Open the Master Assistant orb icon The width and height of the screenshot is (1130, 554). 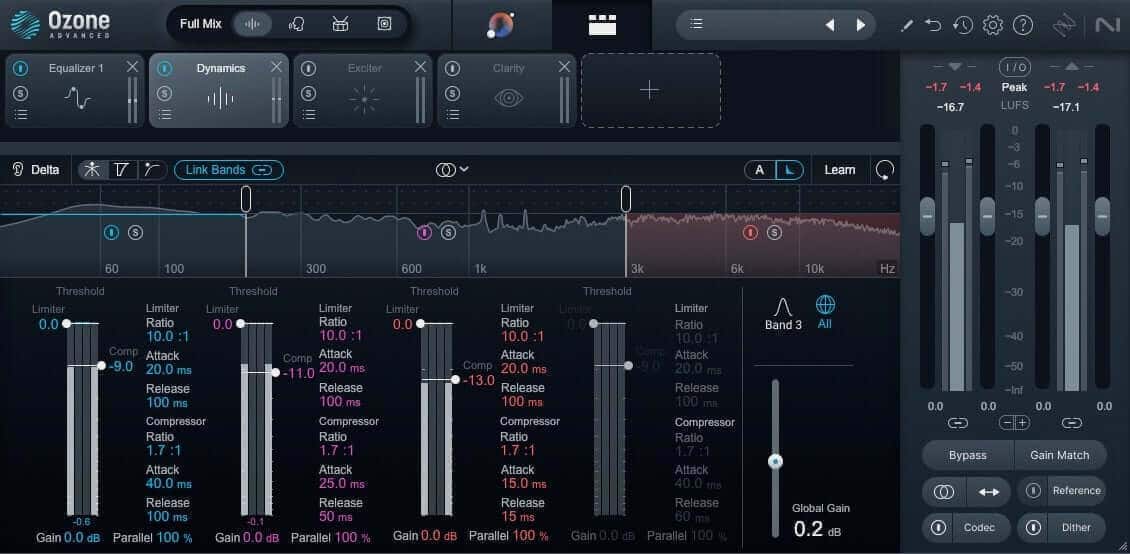501,24
